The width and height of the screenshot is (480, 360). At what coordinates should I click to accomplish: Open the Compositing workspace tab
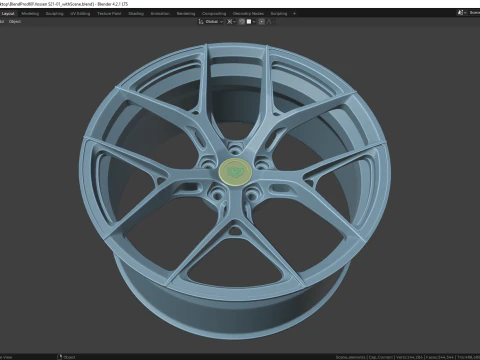[x=214, y=14]
